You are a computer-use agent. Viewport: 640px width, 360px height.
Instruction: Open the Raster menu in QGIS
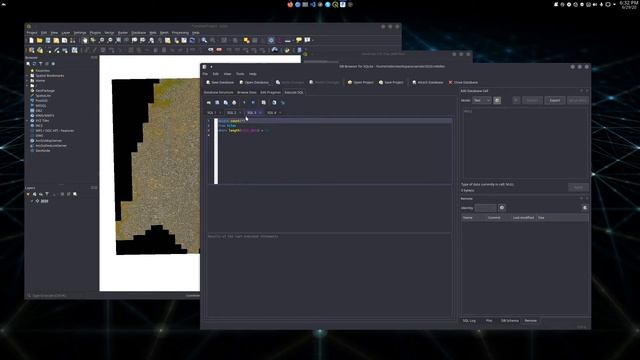(x=123, y=33)
